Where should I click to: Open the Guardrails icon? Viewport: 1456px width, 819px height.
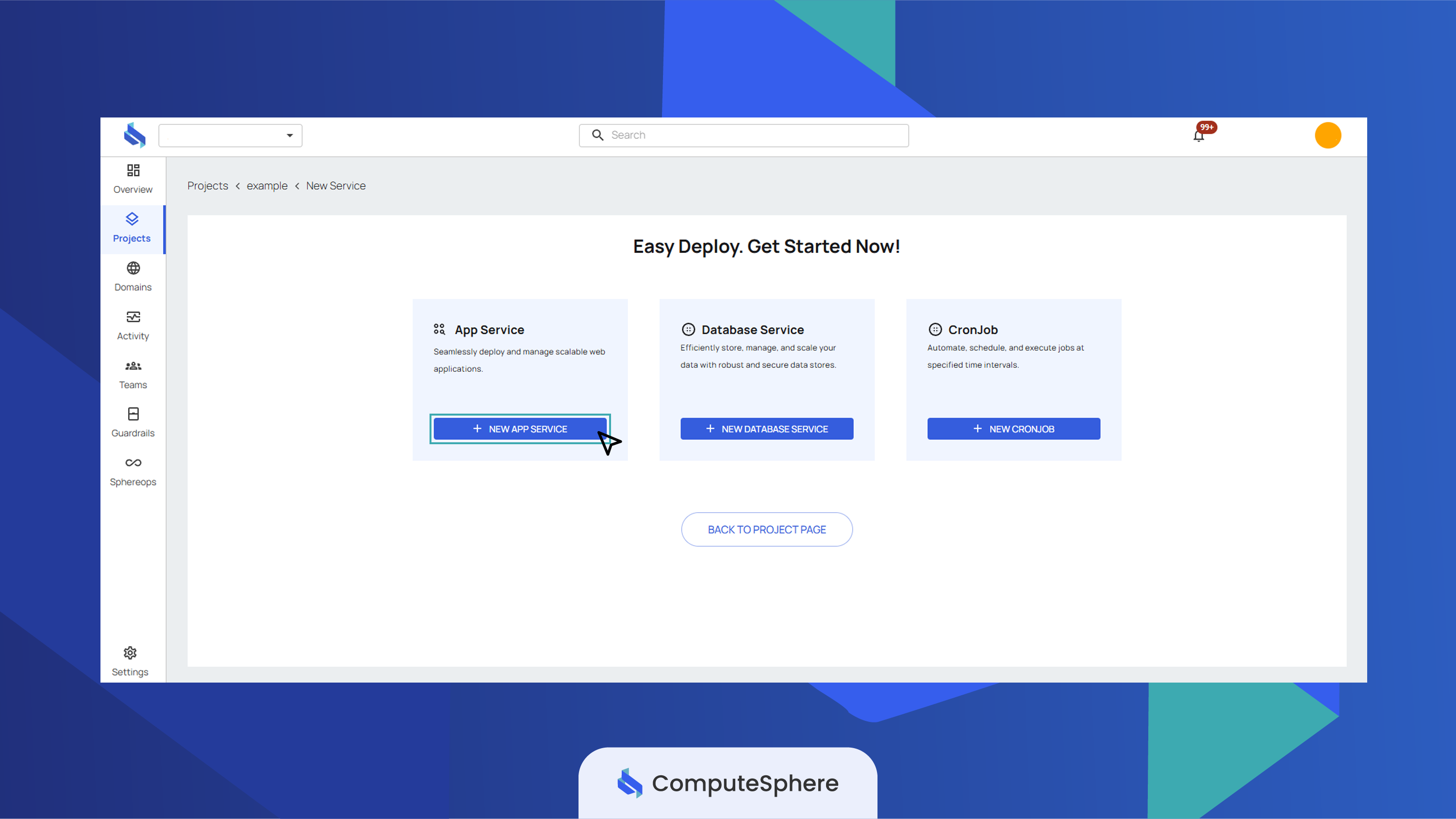coord(133,414)
